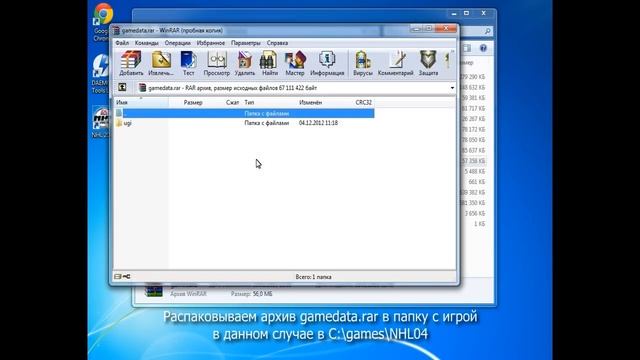
Task: Click the Защита (Protect) shield icon
Action: [428, 63]
